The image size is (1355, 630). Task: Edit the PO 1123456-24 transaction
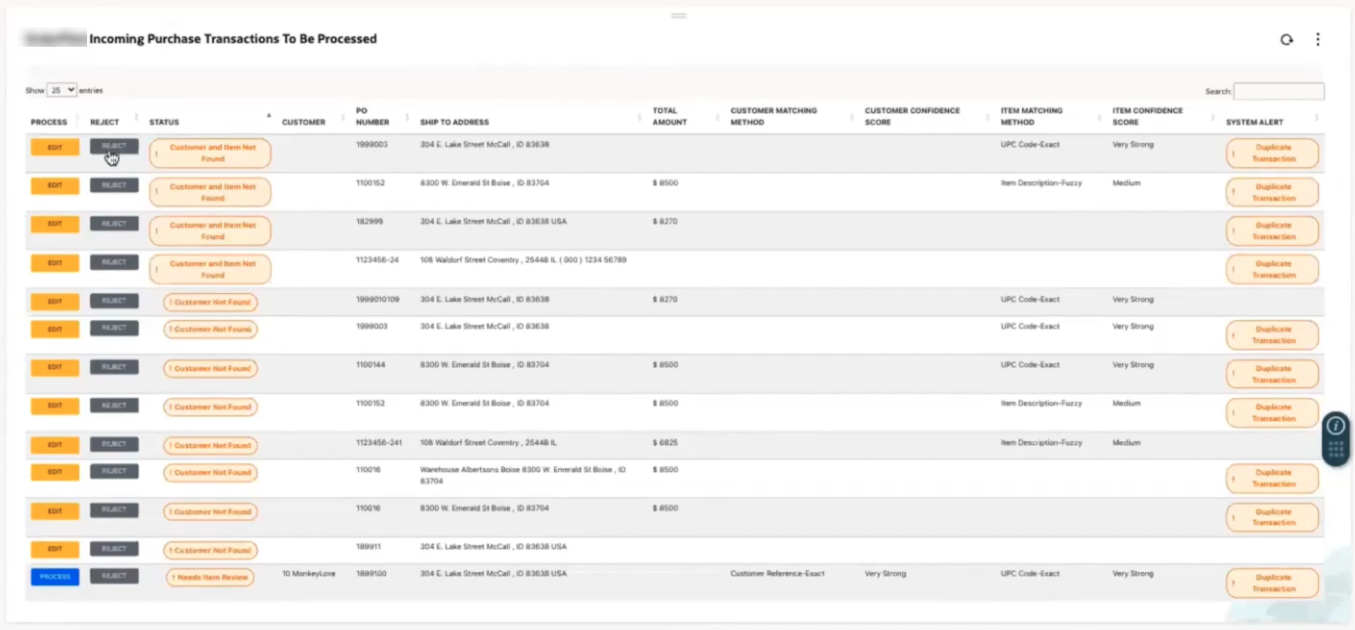[x=55, y=263]
